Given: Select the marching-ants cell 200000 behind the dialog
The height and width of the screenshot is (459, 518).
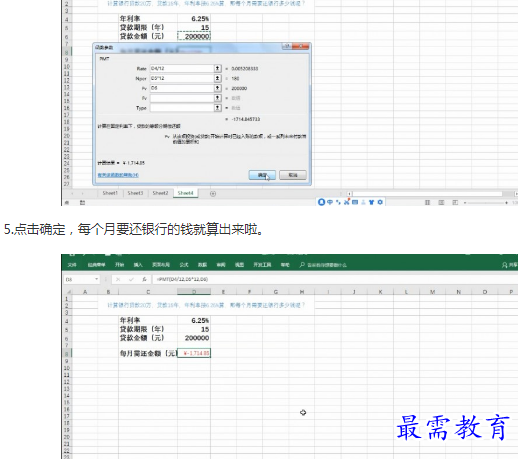Looking at the screenshot, I should click(x=194, y=36).
